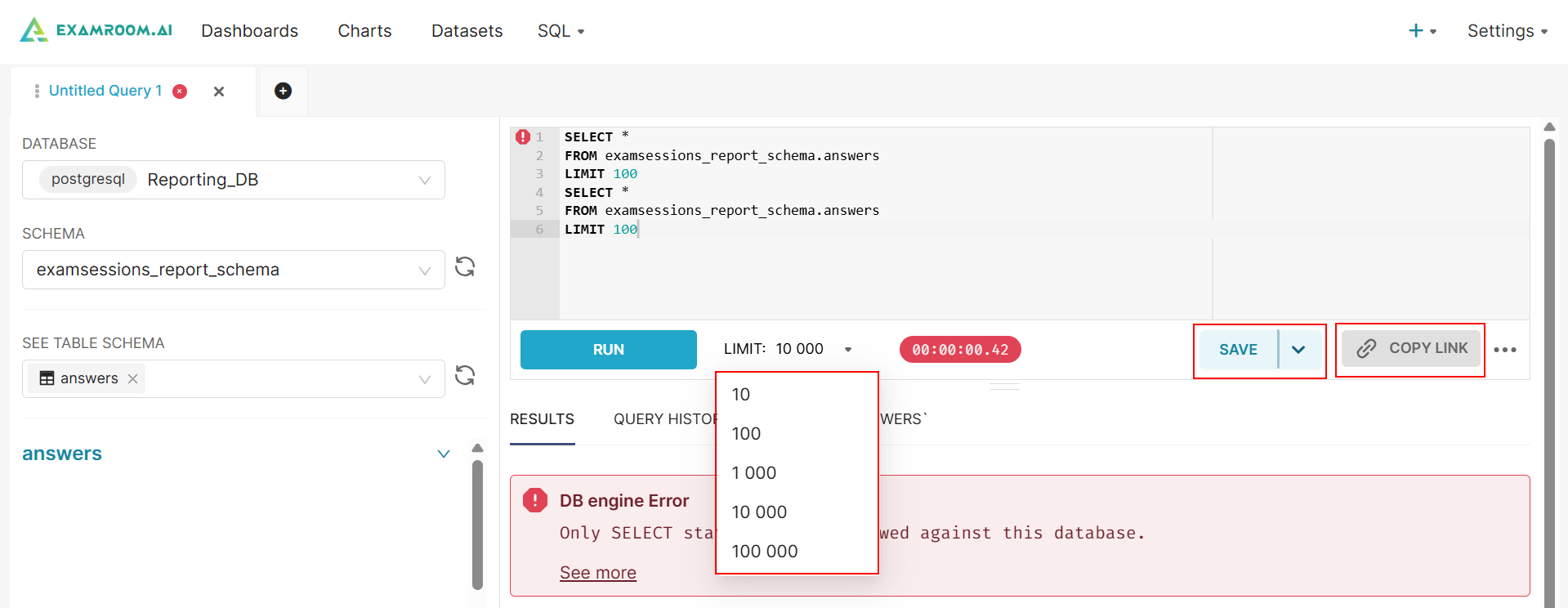Screen dimensions: 1568x608
Task: Click the See more error link
Action: (x=597, y=573)
